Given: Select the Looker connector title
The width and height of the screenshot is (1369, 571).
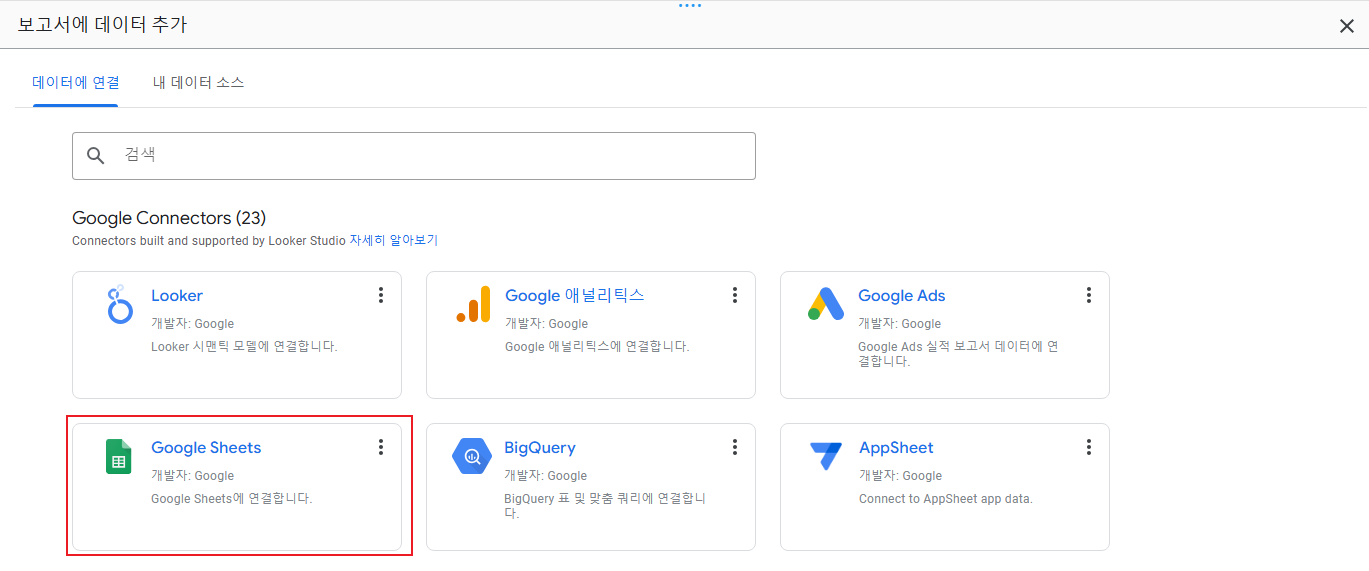Looking at the screenshot, I should [177, 296].
